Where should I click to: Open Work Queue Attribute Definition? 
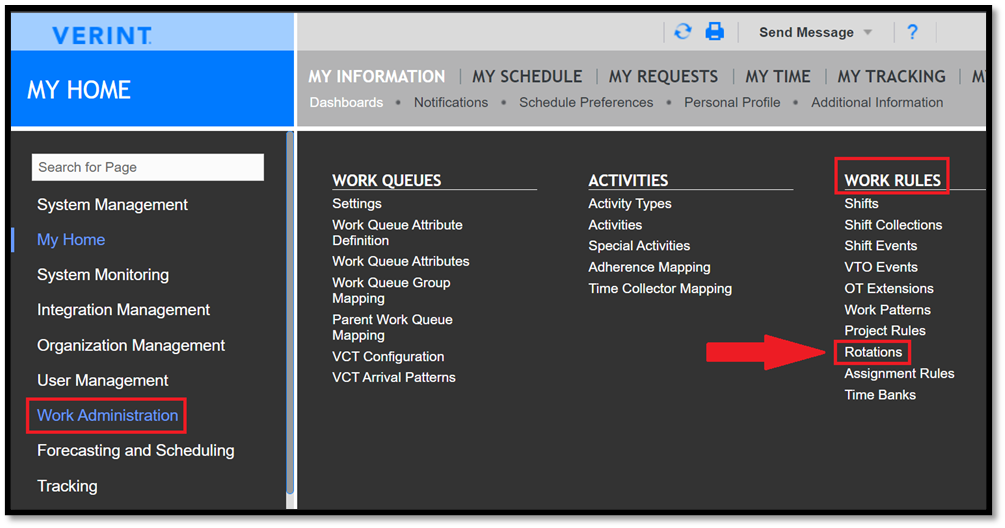397,233
